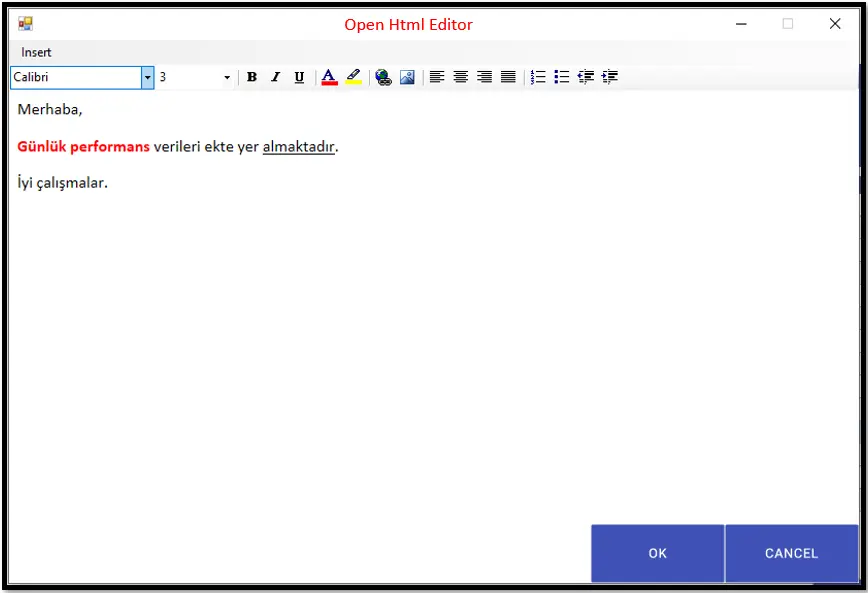This screenshot has width=868, height=593.
Task: Open the yellow highlight color tool
Action: coord(353,77)
